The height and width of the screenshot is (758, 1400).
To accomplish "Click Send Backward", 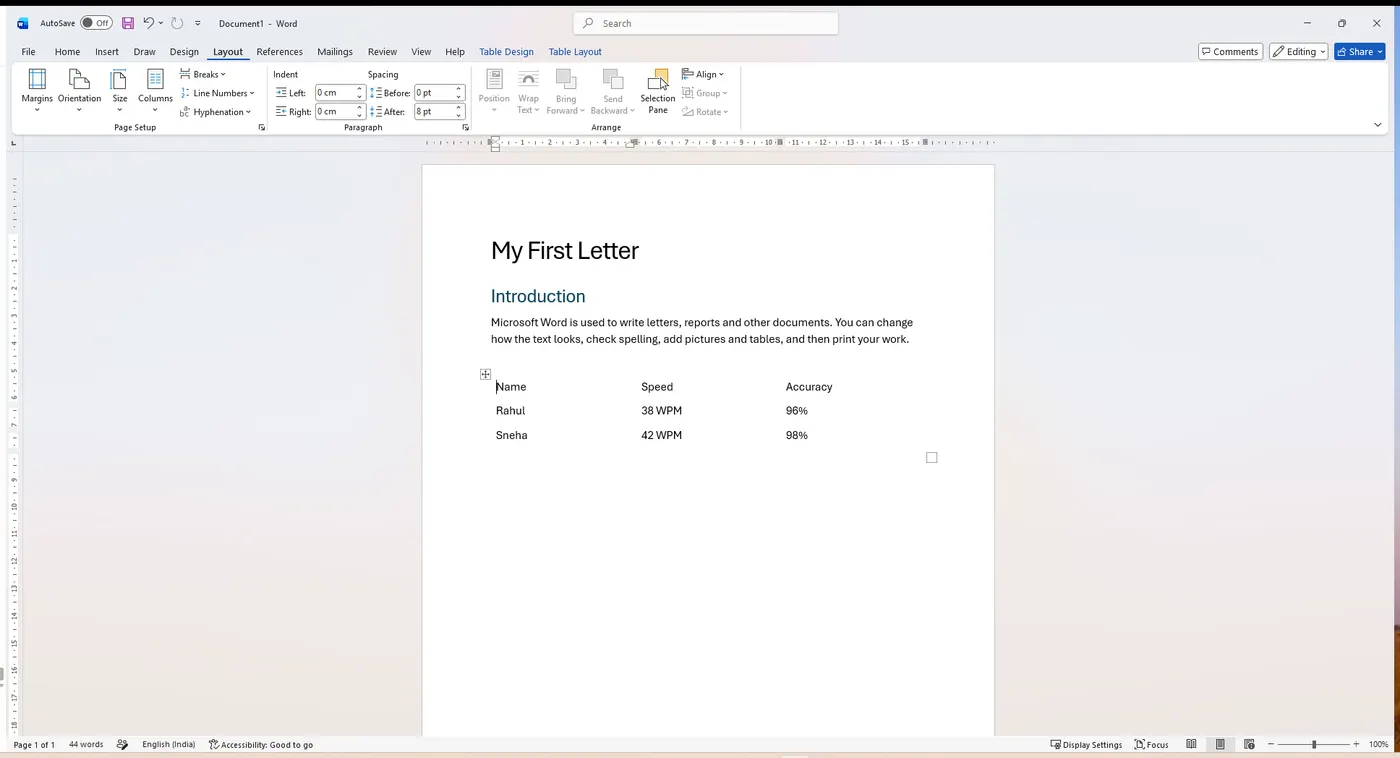I will (x=613, y=91).
